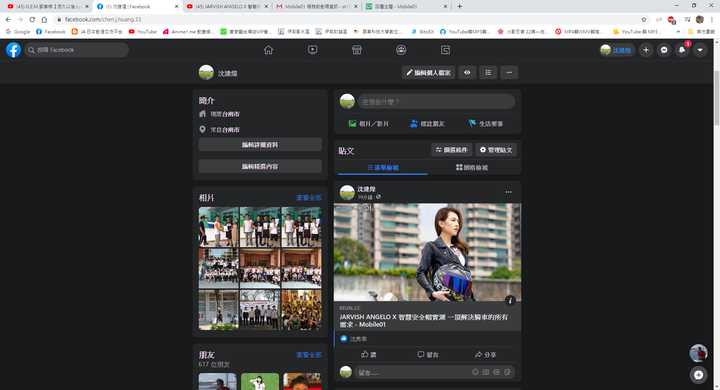Click the browser Back arrow
The image size is (720, 390).
coord(8,19)
